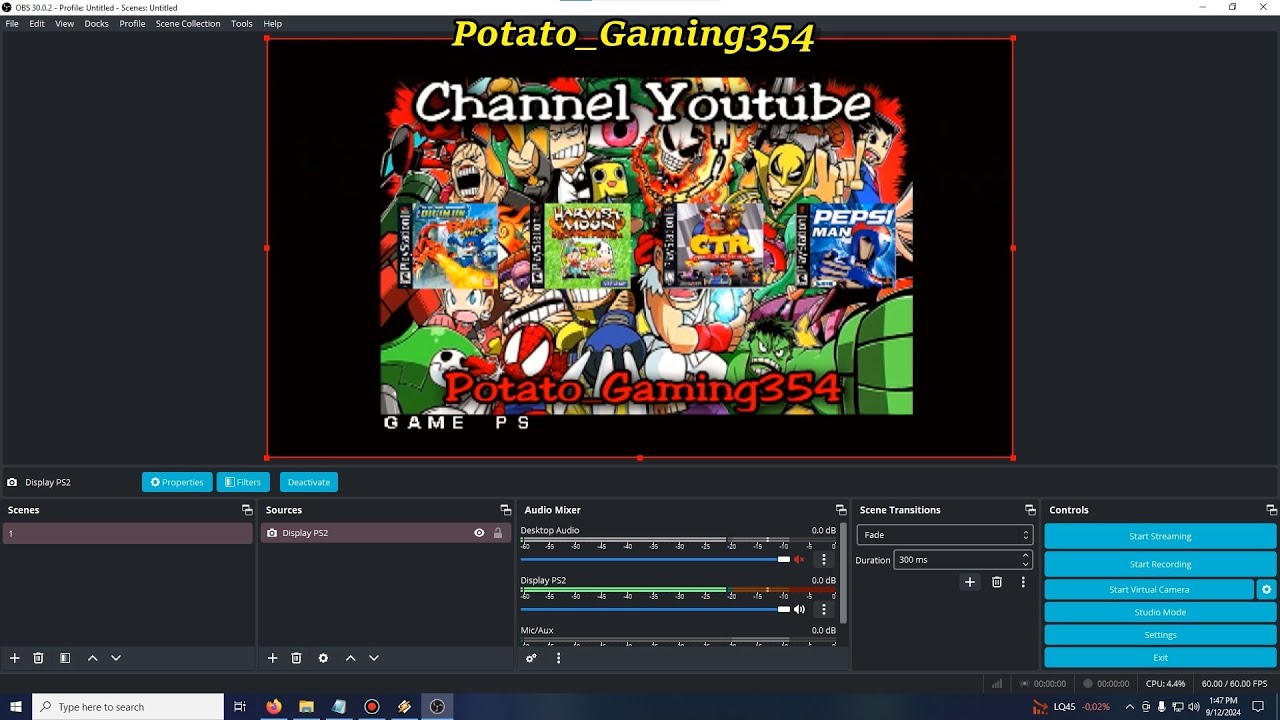Adjust Display PS2 volume slider
This screenshot has height=720, width=1280.
click(655, 609)
